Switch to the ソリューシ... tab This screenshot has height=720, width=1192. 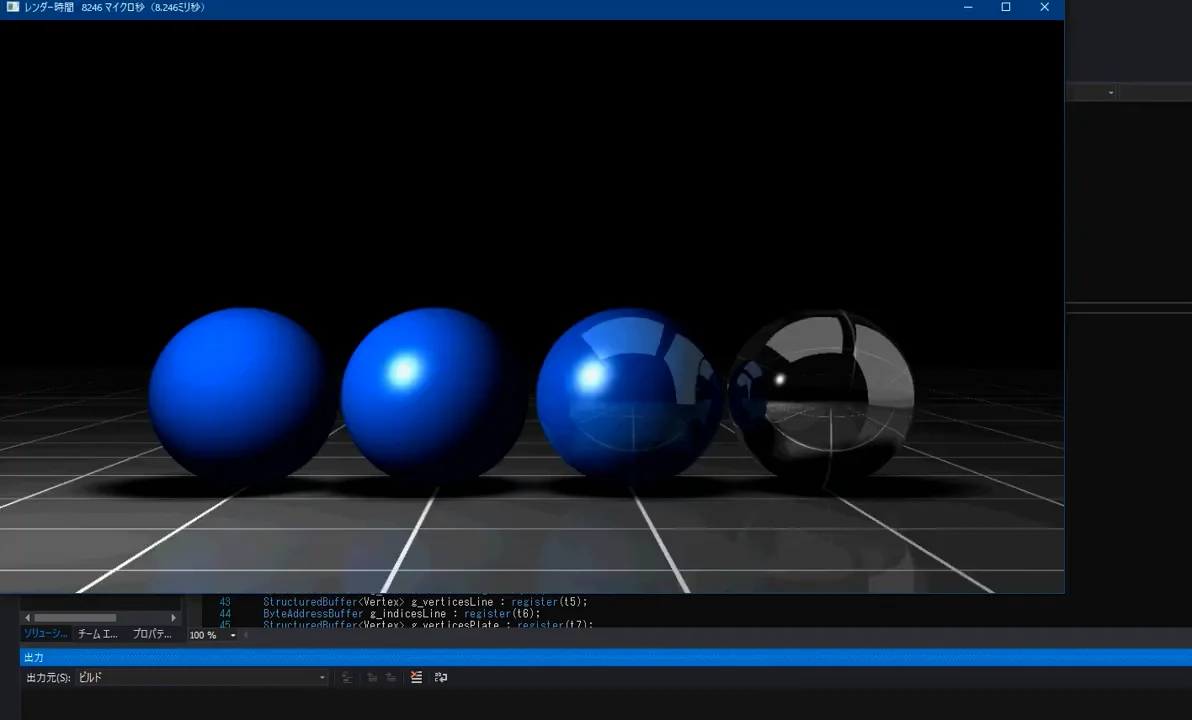(46, 633)
